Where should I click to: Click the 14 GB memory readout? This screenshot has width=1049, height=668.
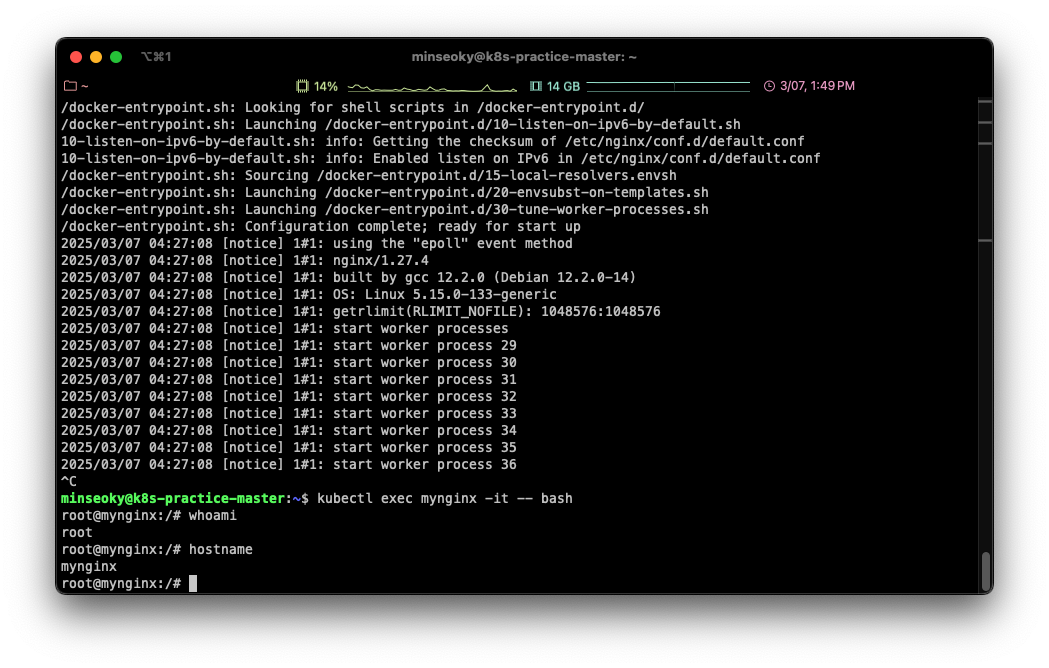click(x=563, y=86)
